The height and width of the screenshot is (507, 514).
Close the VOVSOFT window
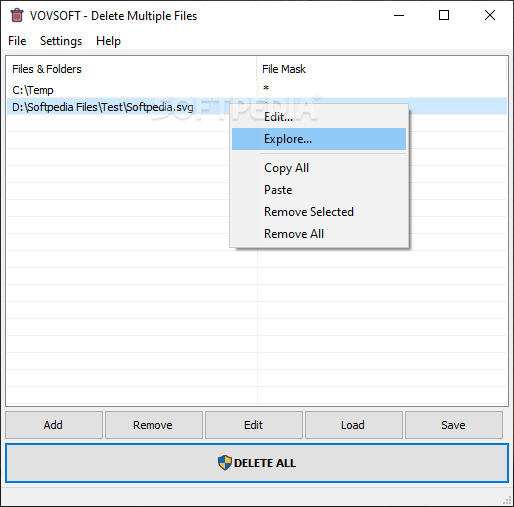pyautogui.click(x=490, y=15)
